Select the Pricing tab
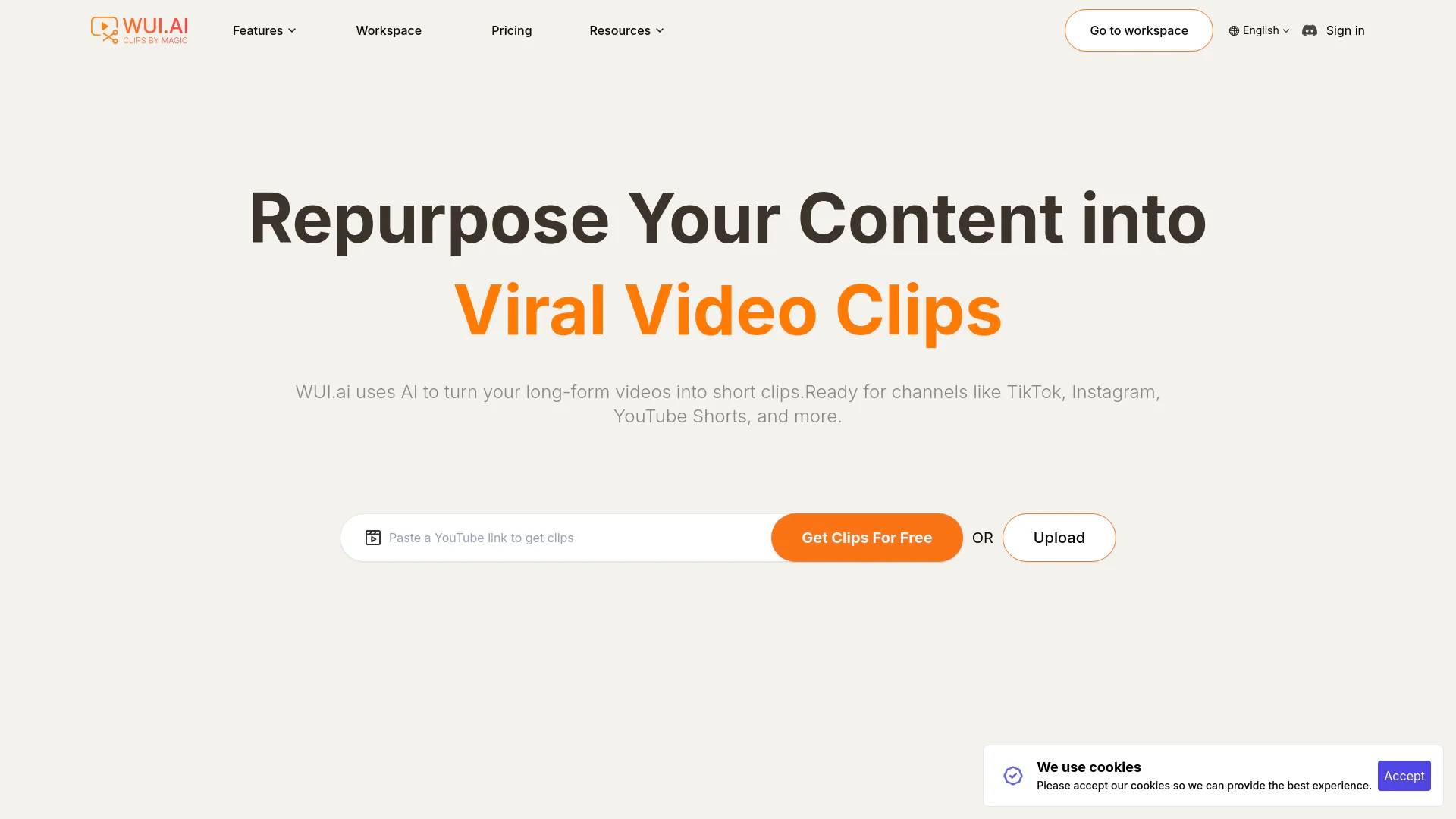1456x819 pixels. click(x=512, y=30)
